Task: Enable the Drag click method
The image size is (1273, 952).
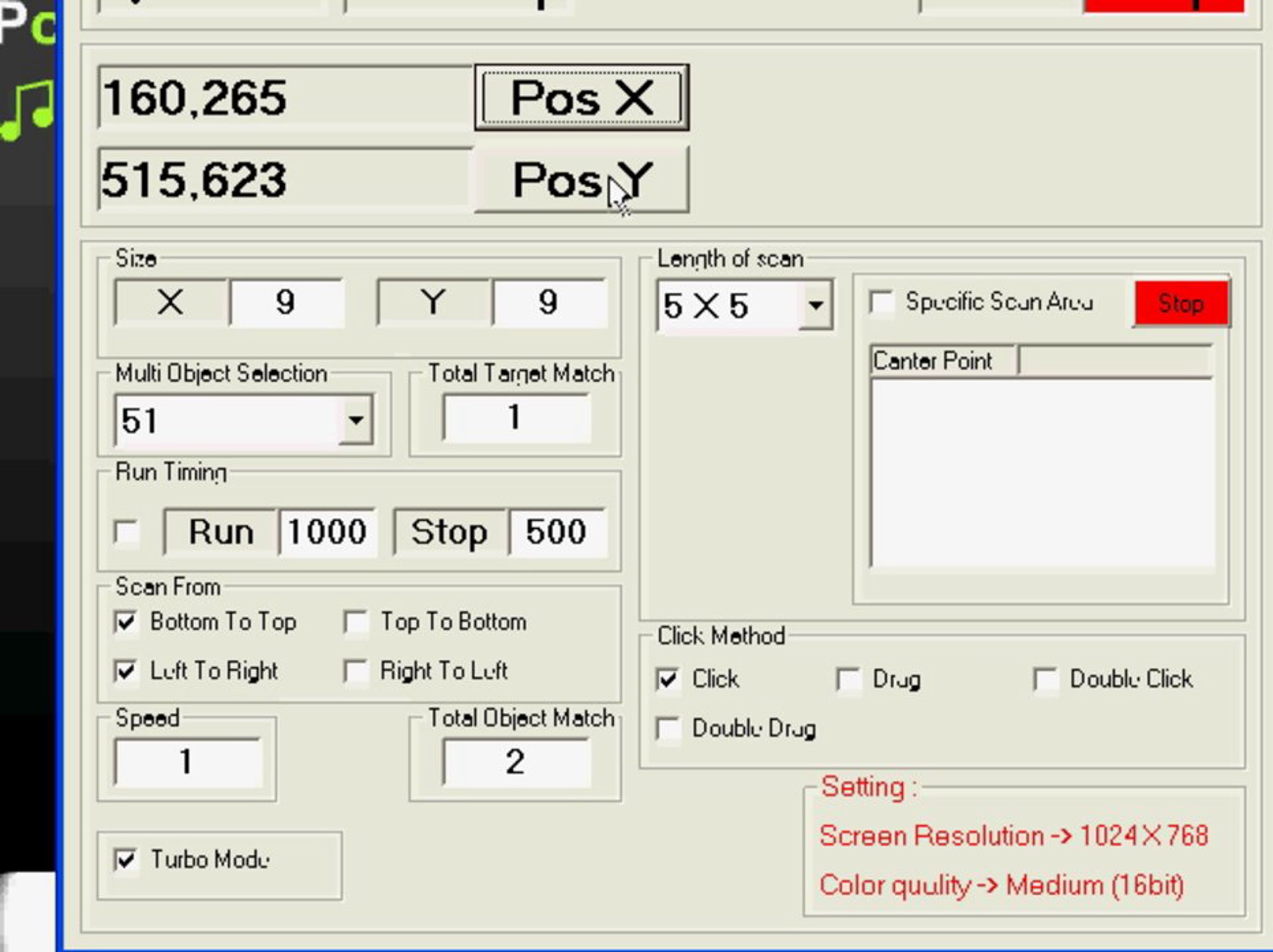Action: click(x=848, y=679)
